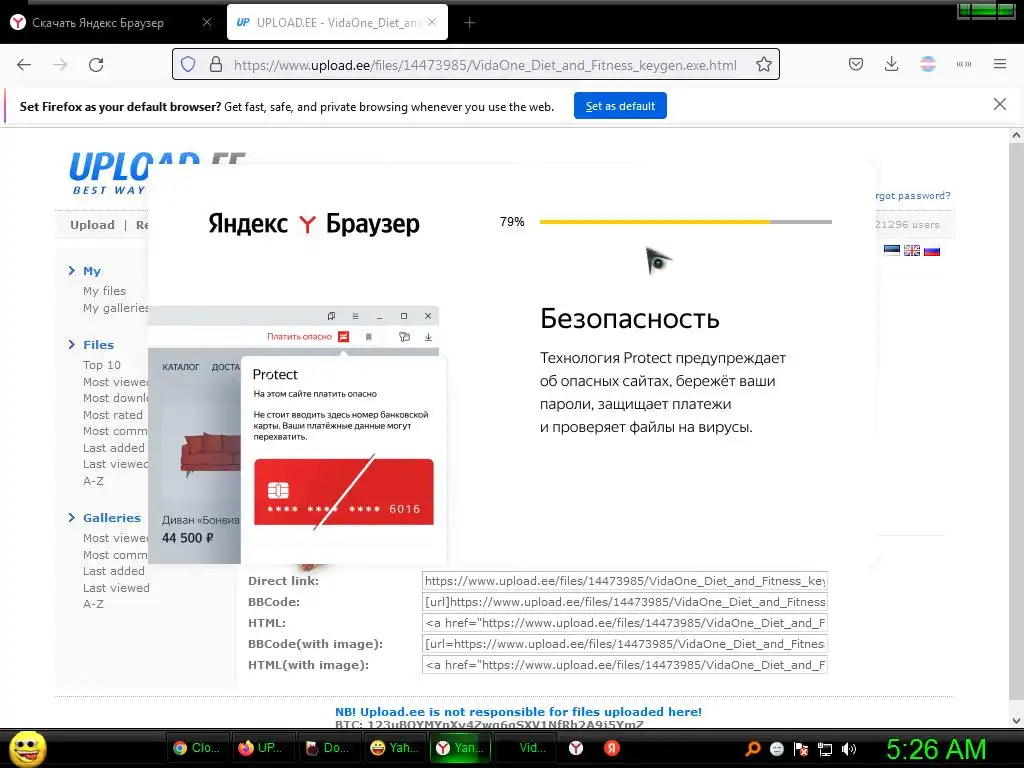Click the Upload menu item on upload.ee
Screen dimensions: 1024x768
[92, 225]
